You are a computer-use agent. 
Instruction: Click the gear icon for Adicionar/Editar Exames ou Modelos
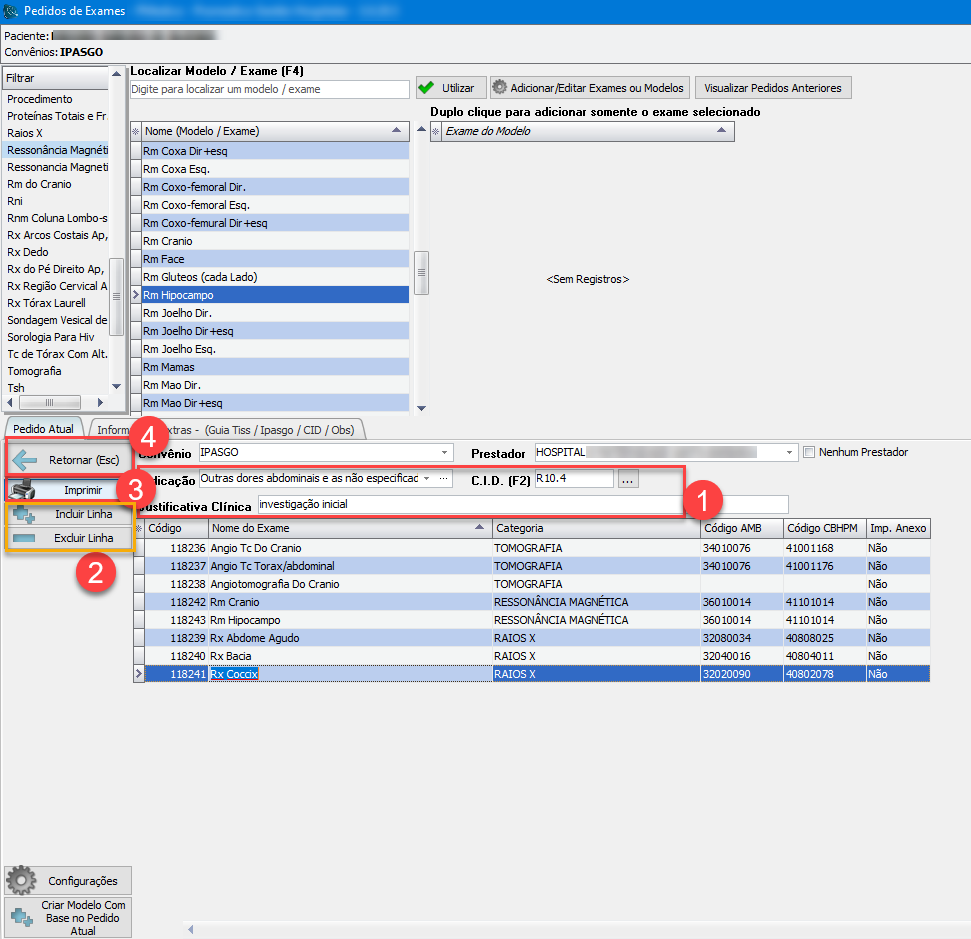500,88
